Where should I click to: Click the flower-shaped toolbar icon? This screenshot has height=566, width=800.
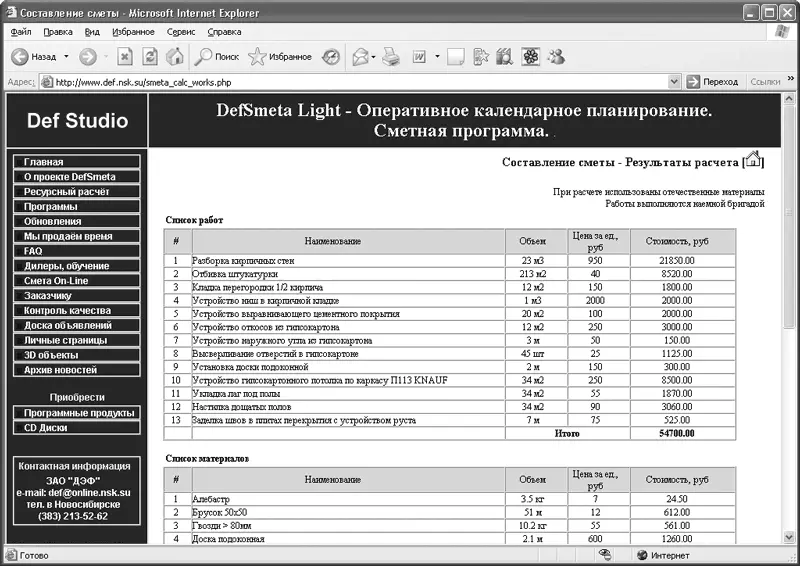tap(531, 57)
